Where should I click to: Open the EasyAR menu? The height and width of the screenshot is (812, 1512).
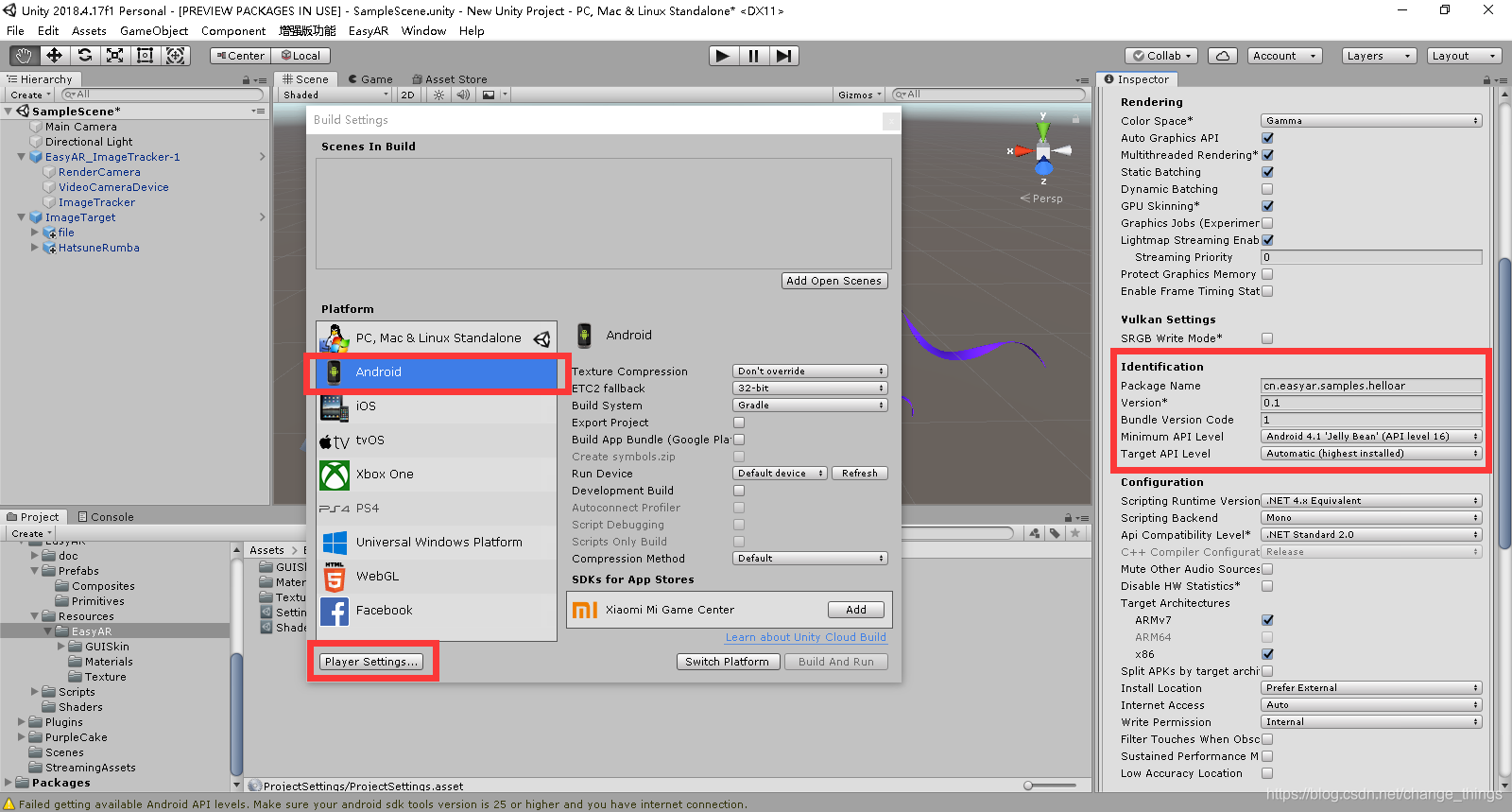point(369,31)
